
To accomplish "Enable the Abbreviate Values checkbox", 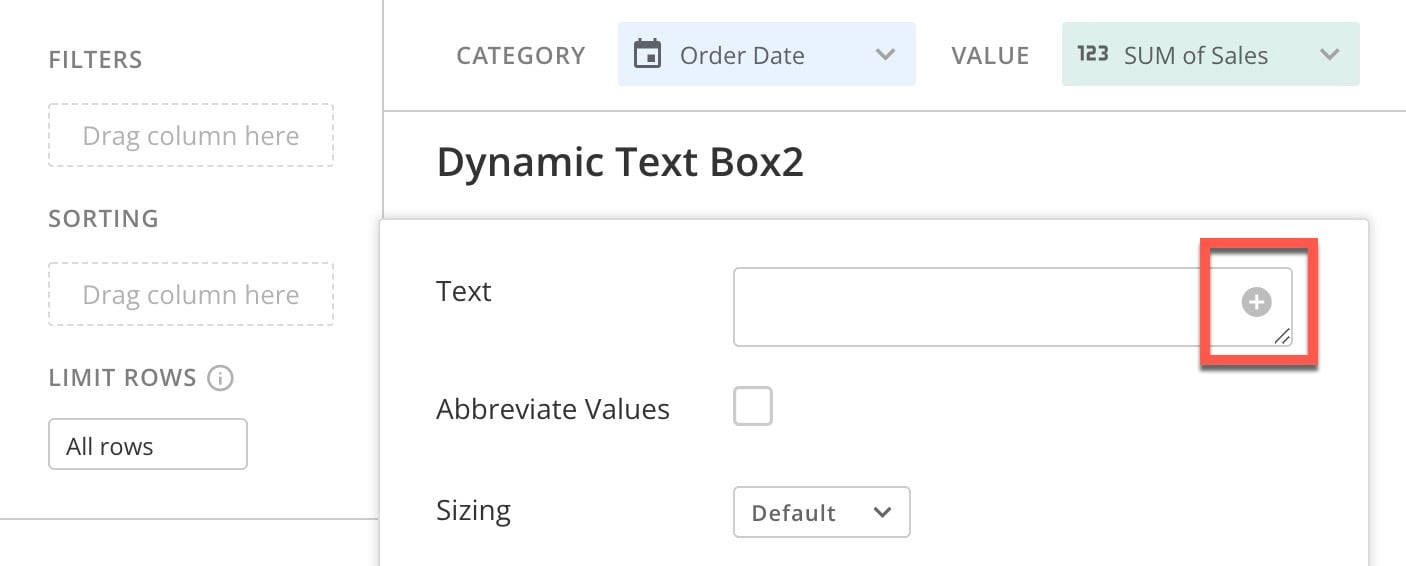I will (753, 407).
